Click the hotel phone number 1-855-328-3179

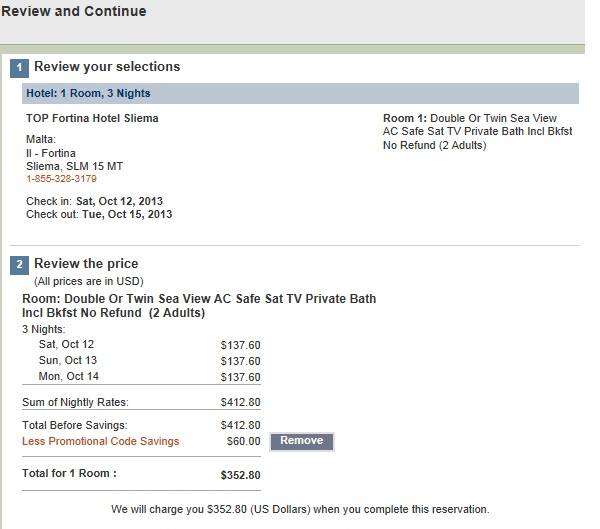tap(61, 179)
